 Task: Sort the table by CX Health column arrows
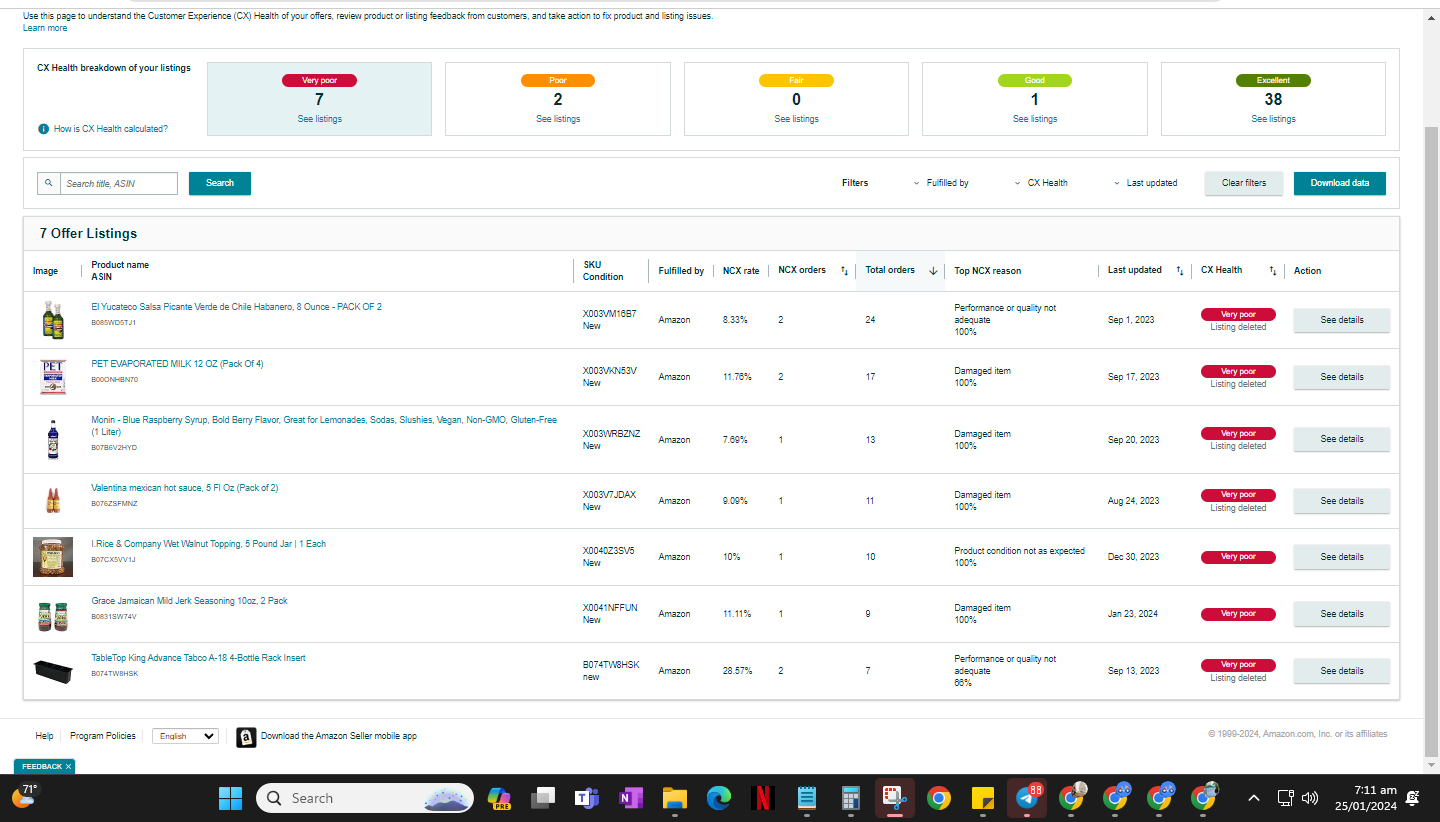click(1273, 271)
